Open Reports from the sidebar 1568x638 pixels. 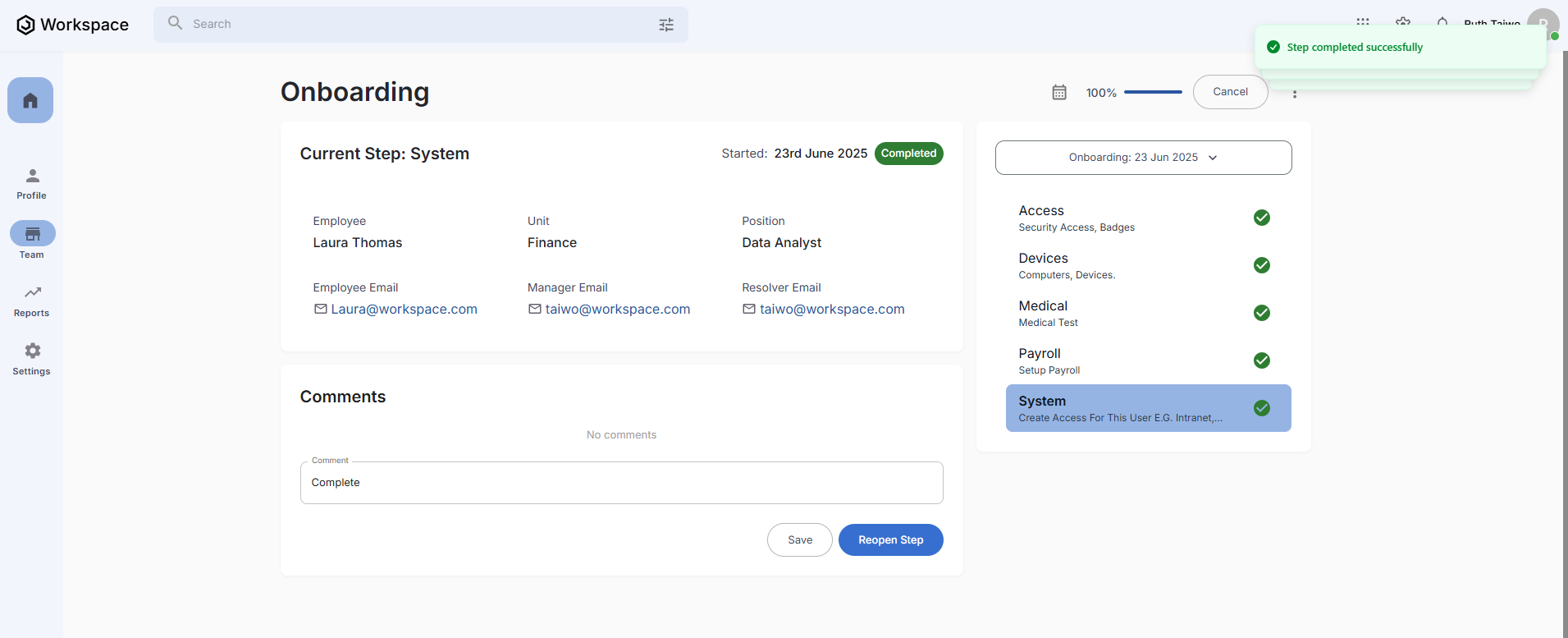pyautogui.click(x=32, y=301)
